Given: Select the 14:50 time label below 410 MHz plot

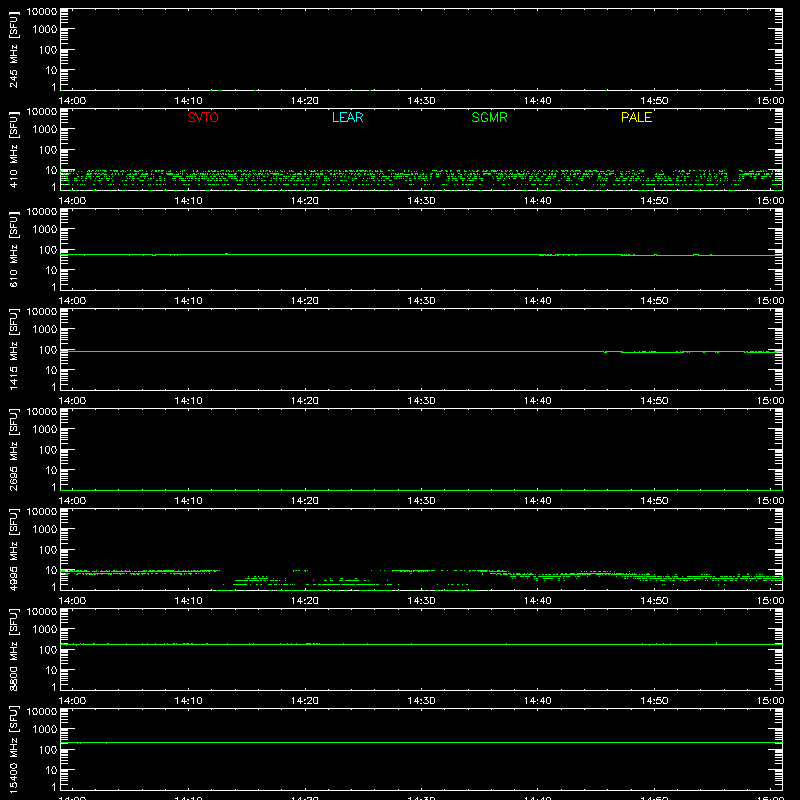Looking at the screenshot, I should coord(654,201).
